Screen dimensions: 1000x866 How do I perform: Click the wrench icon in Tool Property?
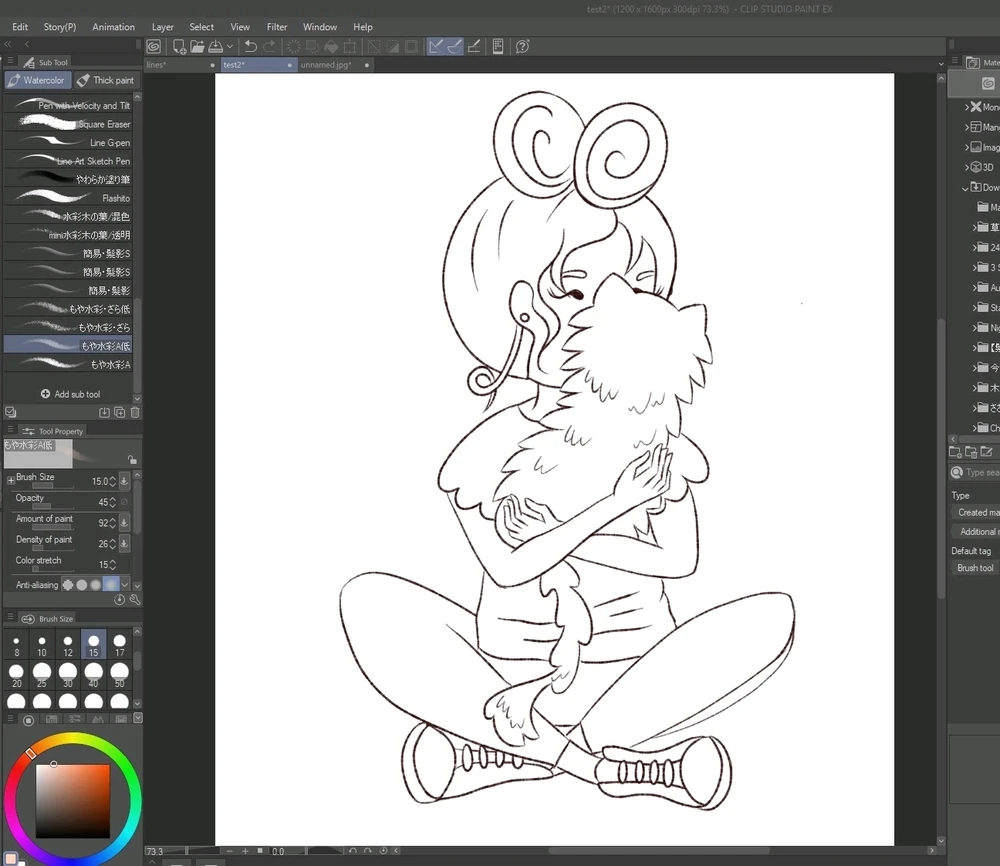(x=134, y=600)
